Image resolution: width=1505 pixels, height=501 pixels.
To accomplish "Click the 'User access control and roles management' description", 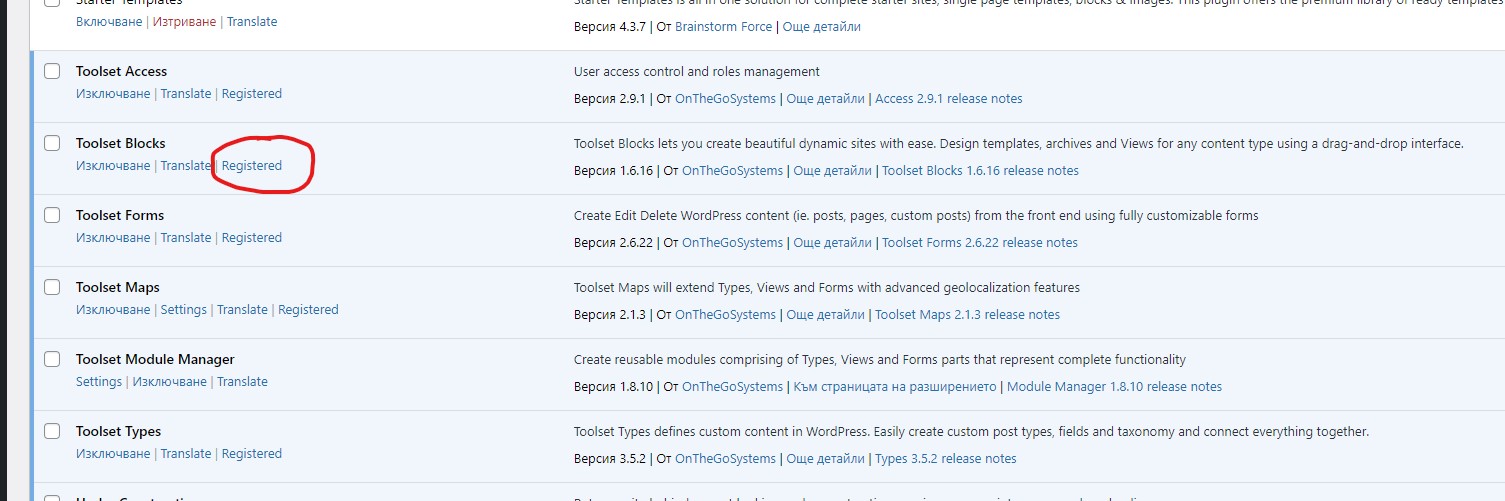I will [x=697, y=71].
